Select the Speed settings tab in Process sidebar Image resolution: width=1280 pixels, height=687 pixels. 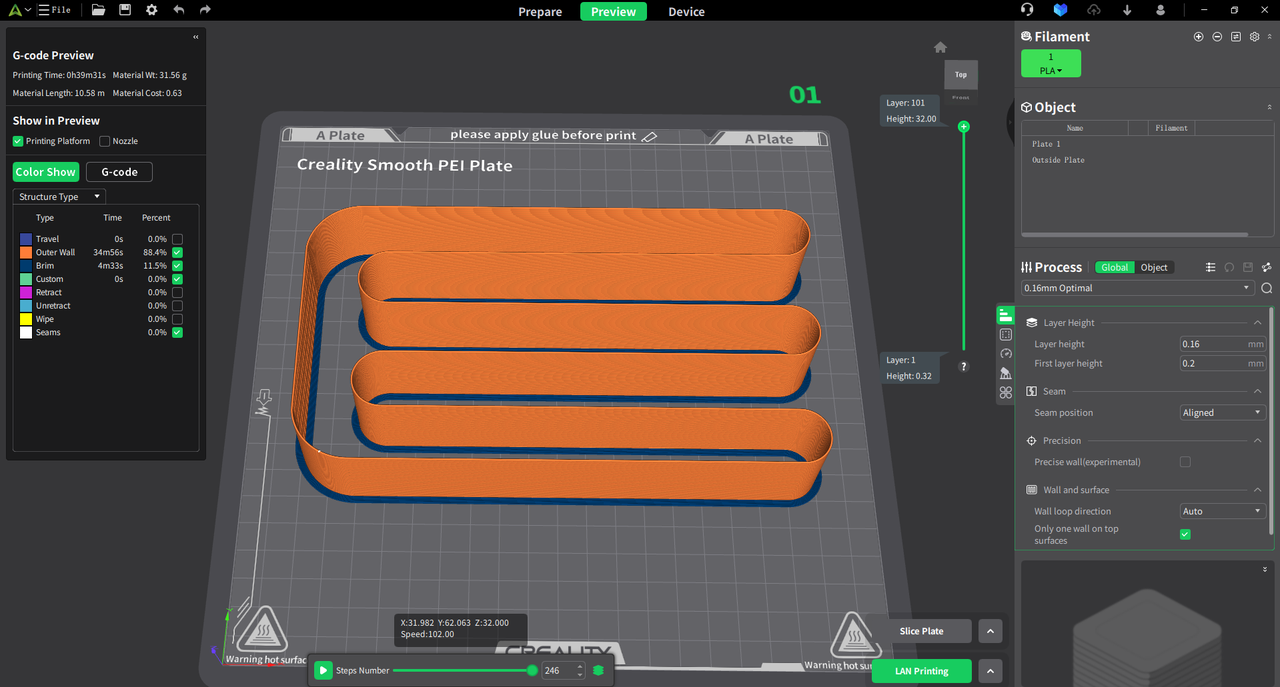(x=1005, y=351)
